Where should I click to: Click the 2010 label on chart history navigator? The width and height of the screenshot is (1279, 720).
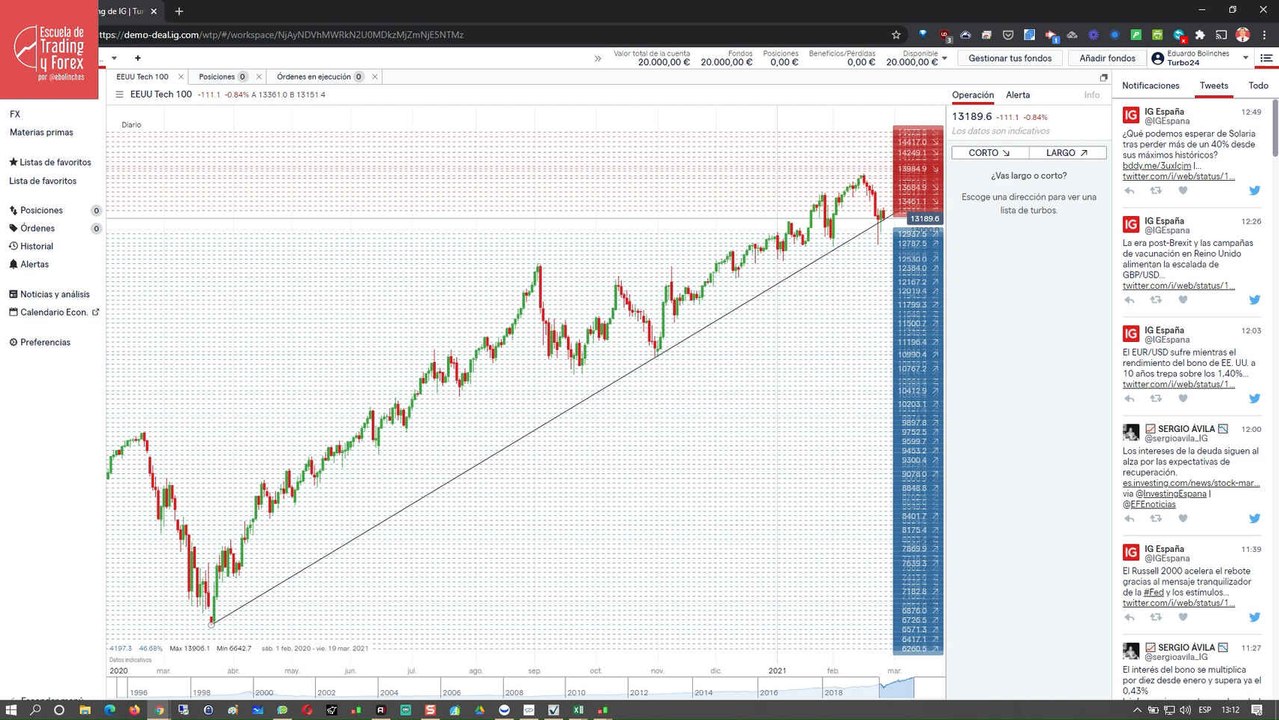point(576,692)
